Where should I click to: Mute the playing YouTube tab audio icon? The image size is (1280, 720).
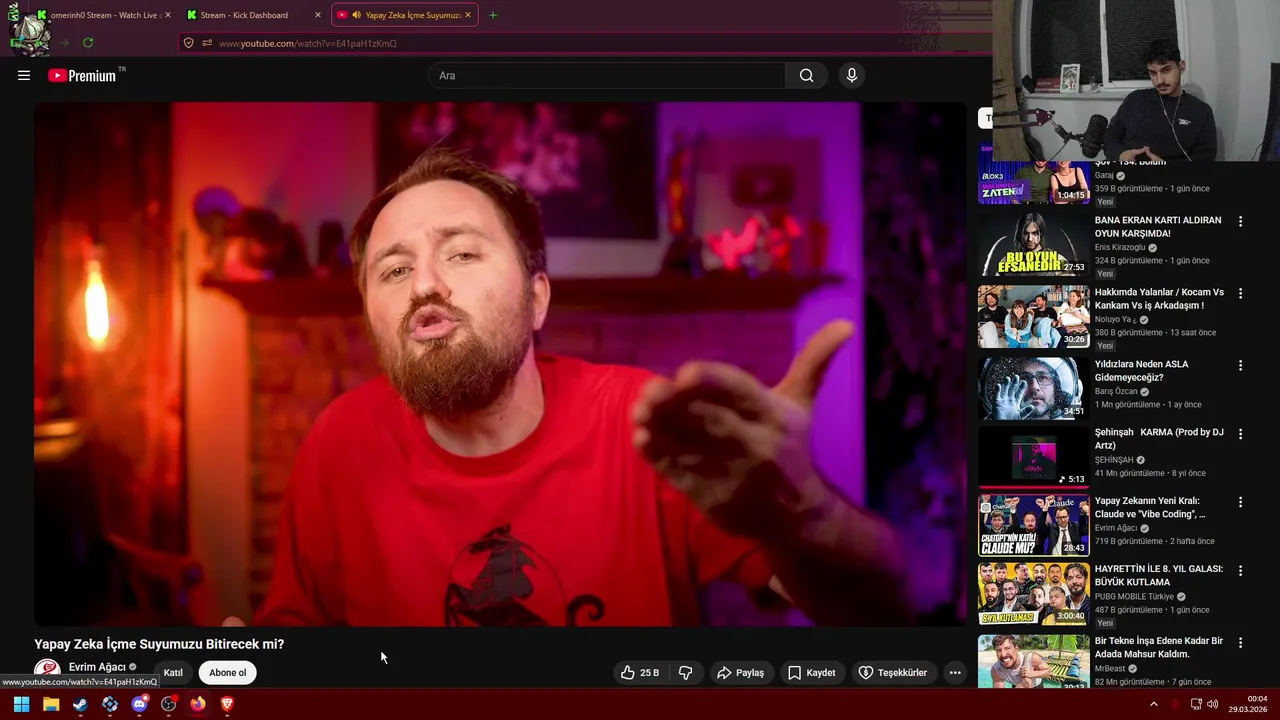[x=357, y=15]
